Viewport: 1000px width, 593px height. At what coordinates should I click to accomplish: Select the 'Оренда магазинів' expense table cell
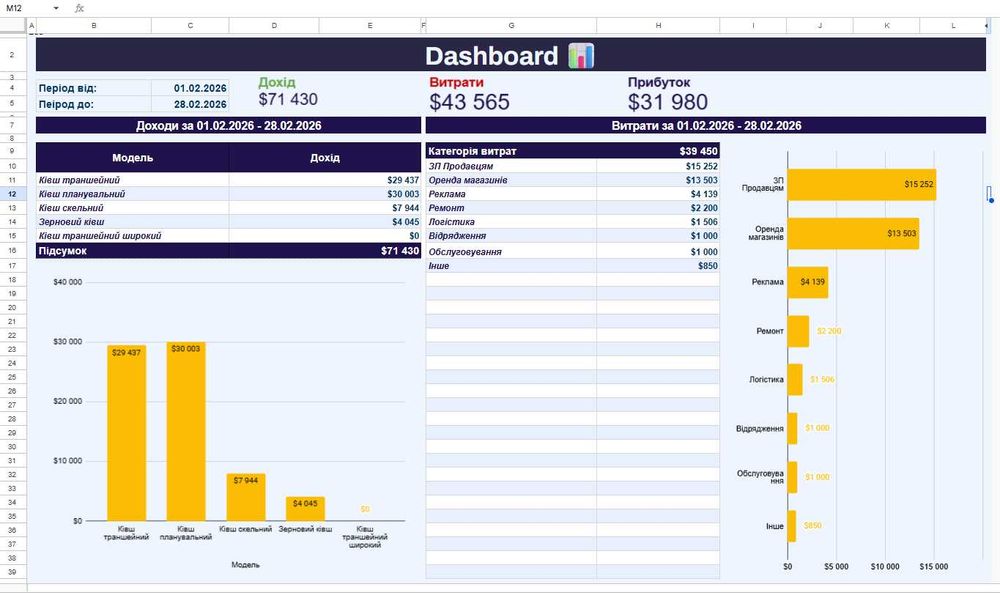[x=511, y=180]
